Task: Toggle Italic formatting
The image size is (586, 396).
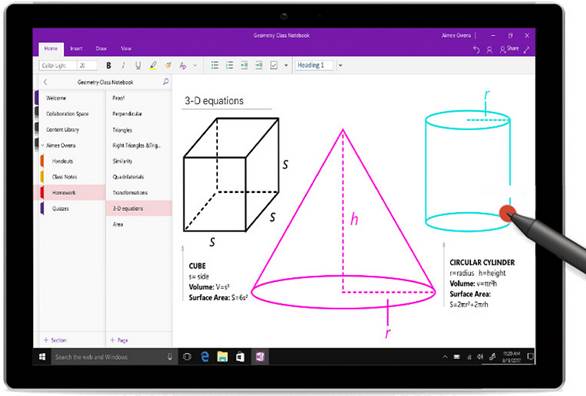Action: [x=123, y=66]
